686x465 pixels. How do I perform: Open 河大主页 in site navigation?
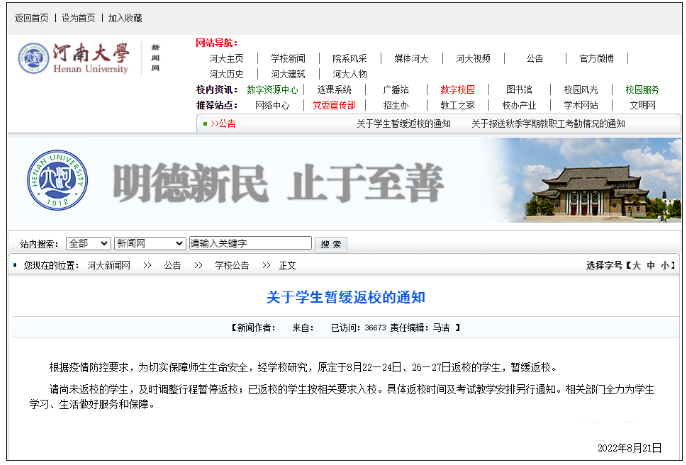[226, 58]
